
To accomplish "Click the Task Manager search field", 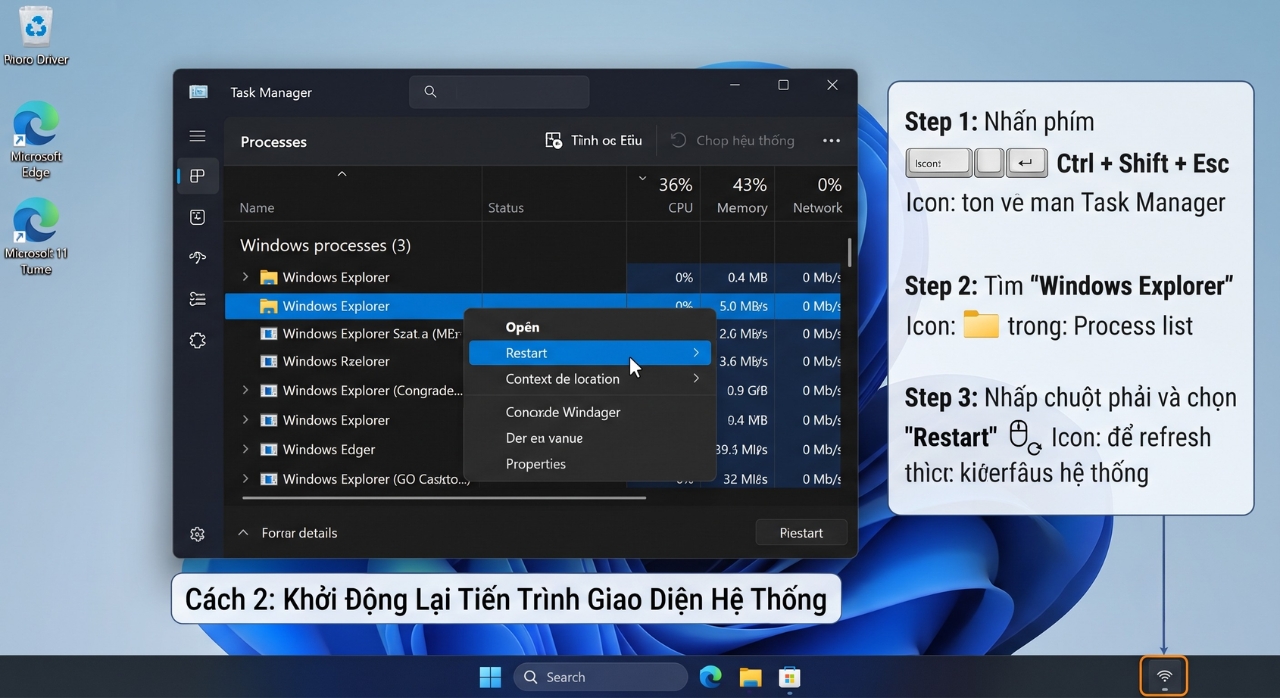I will coord(499,92).
